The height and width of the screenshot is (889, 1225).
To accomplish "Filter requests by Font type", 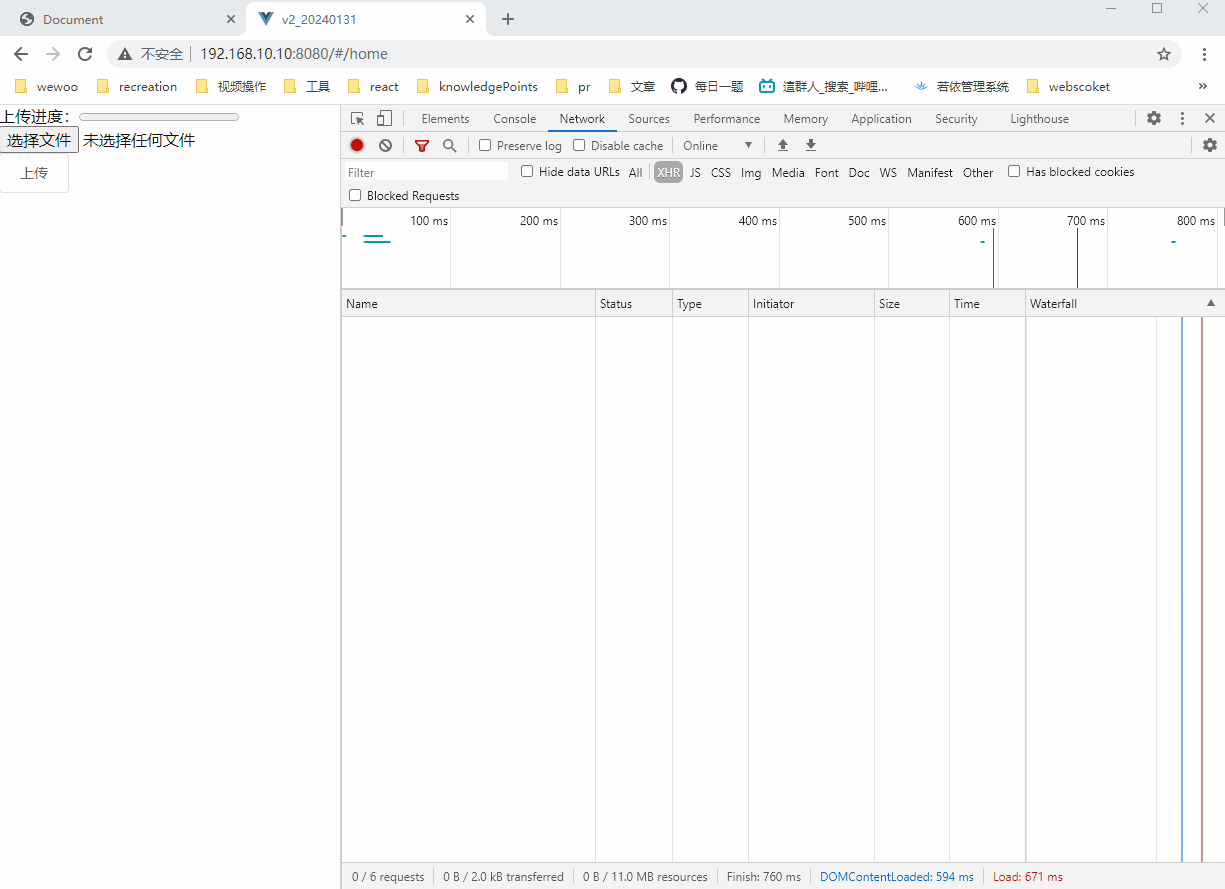I will (x=827, y=172).
